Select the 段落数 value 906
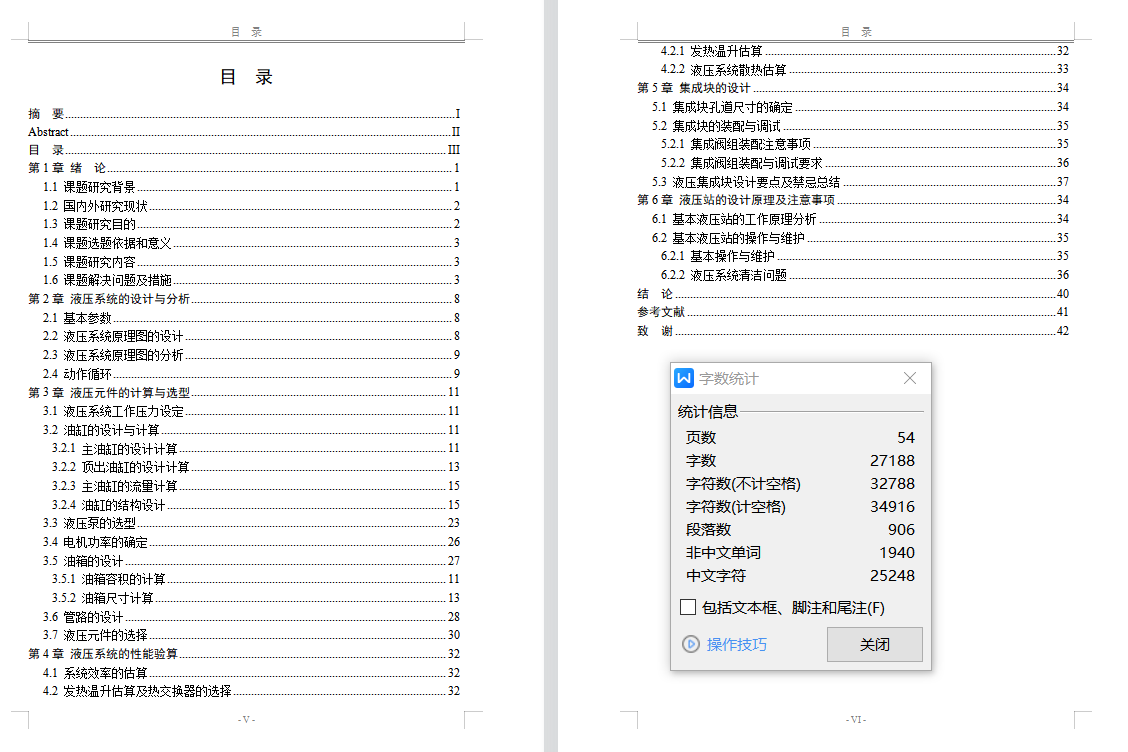The height and width of the screenshot is (752, 1128). pos(901,530)
